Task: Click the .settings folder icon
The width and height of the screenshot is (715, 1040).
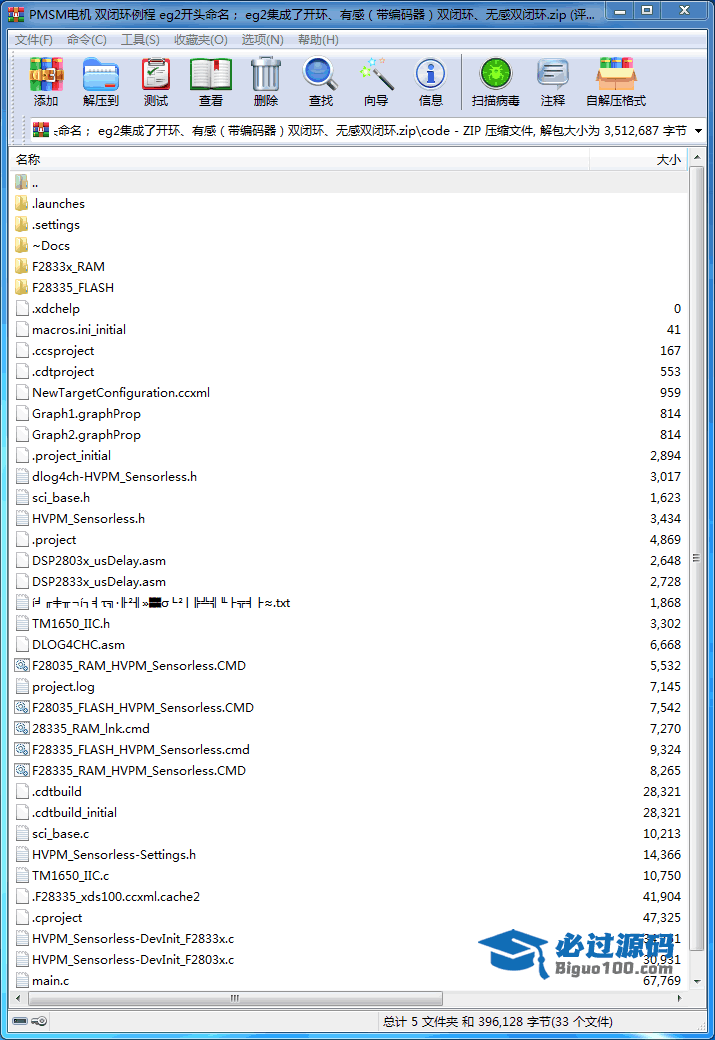Action: coord(21,224)
